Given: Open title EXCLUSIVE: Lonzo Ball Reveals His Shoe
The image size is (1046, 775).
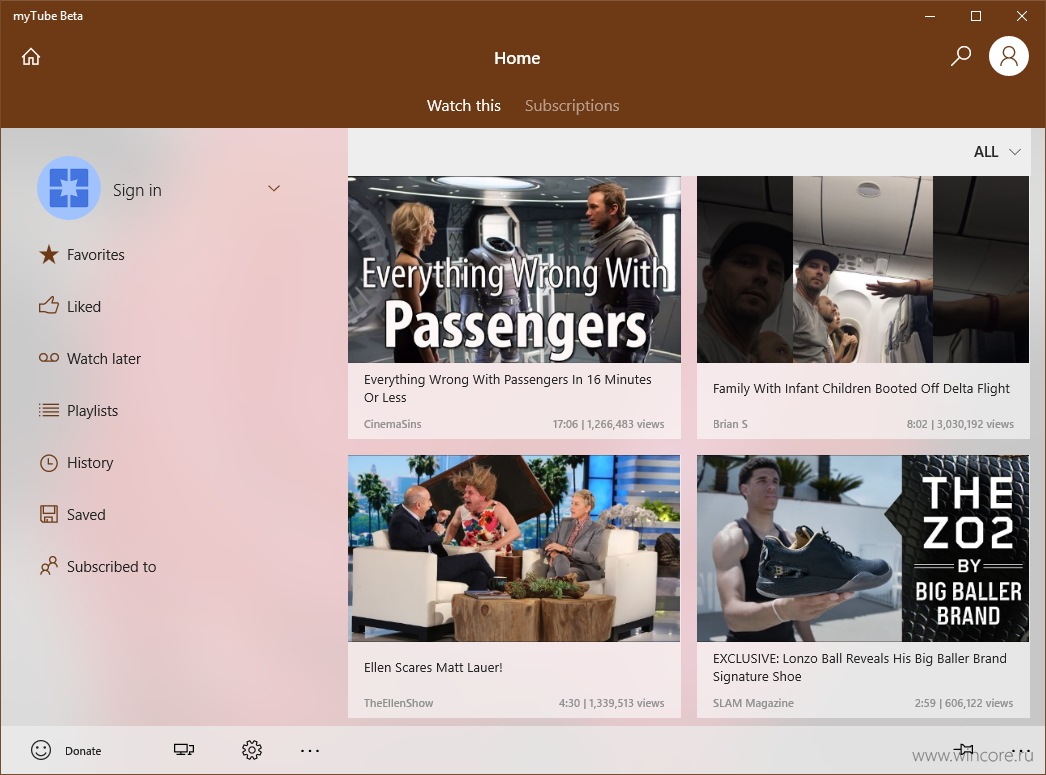Looking at the screenshot, I should tap(859, 667).
